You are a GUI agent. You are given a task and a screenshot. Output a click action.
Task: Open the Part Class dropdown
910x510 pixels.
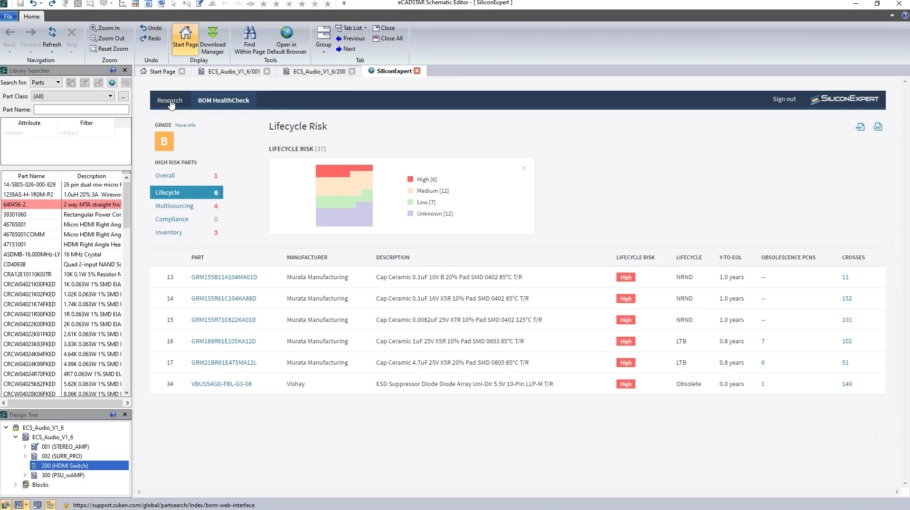73,96
